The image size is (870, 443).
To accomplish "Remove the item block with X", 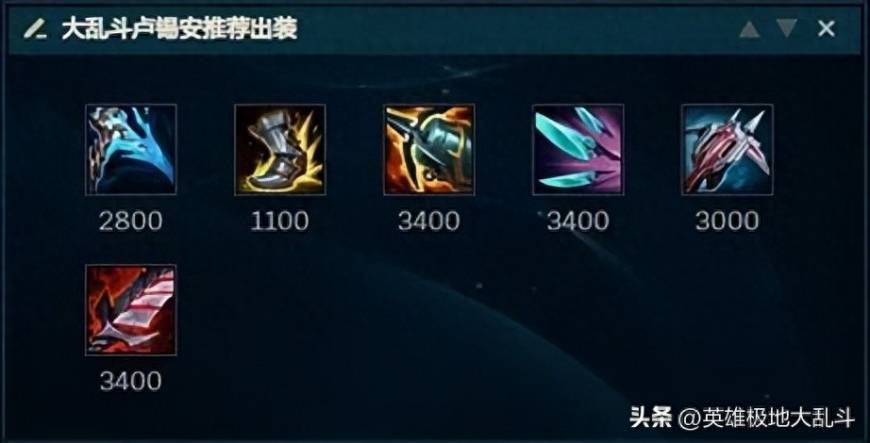I will point(826,28).
